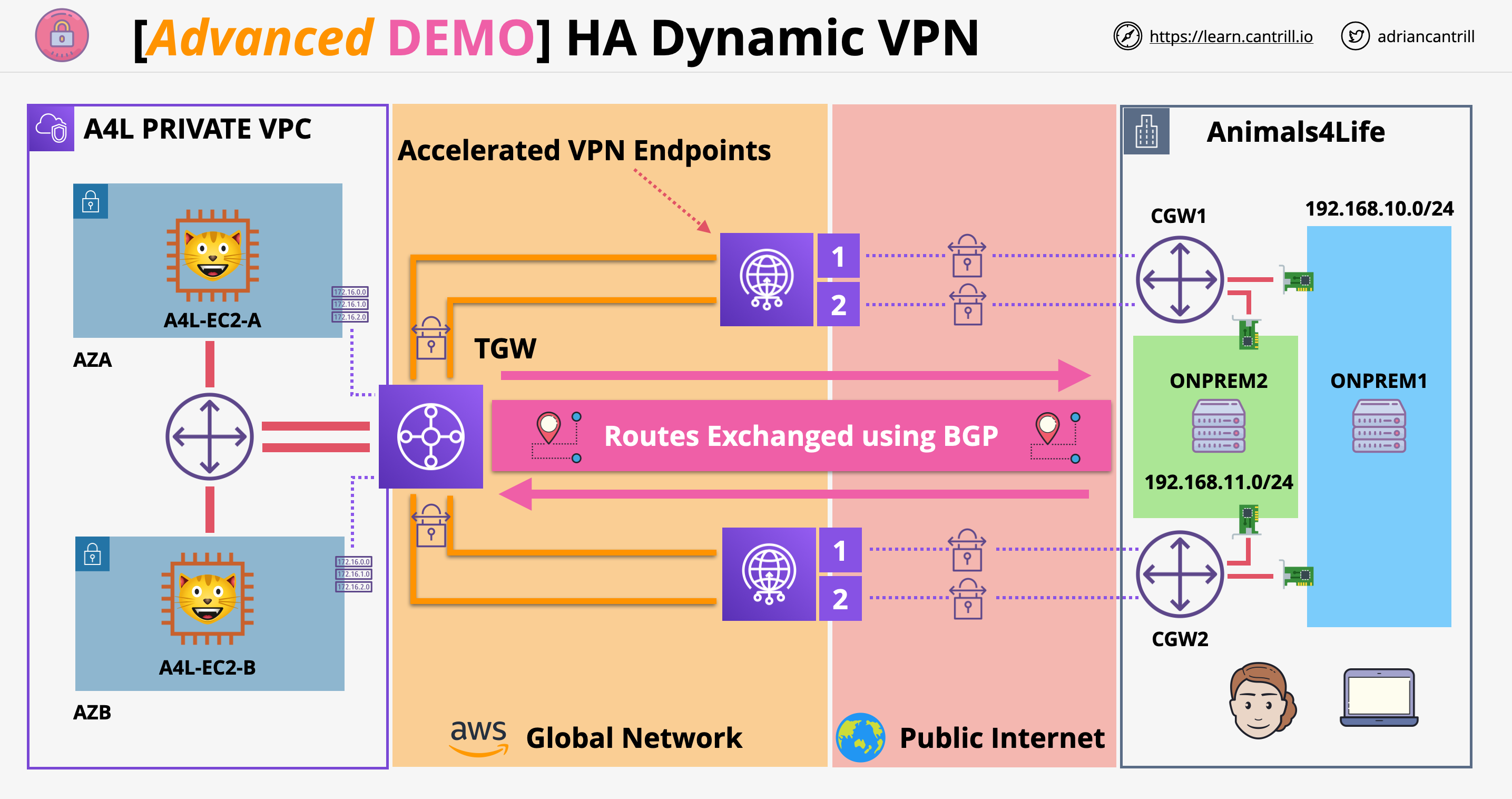Click the VPN padlock icon on lower tunnel 1 line
The width and height of the screenshot is (1512, 799).
[x=967, y=550]
